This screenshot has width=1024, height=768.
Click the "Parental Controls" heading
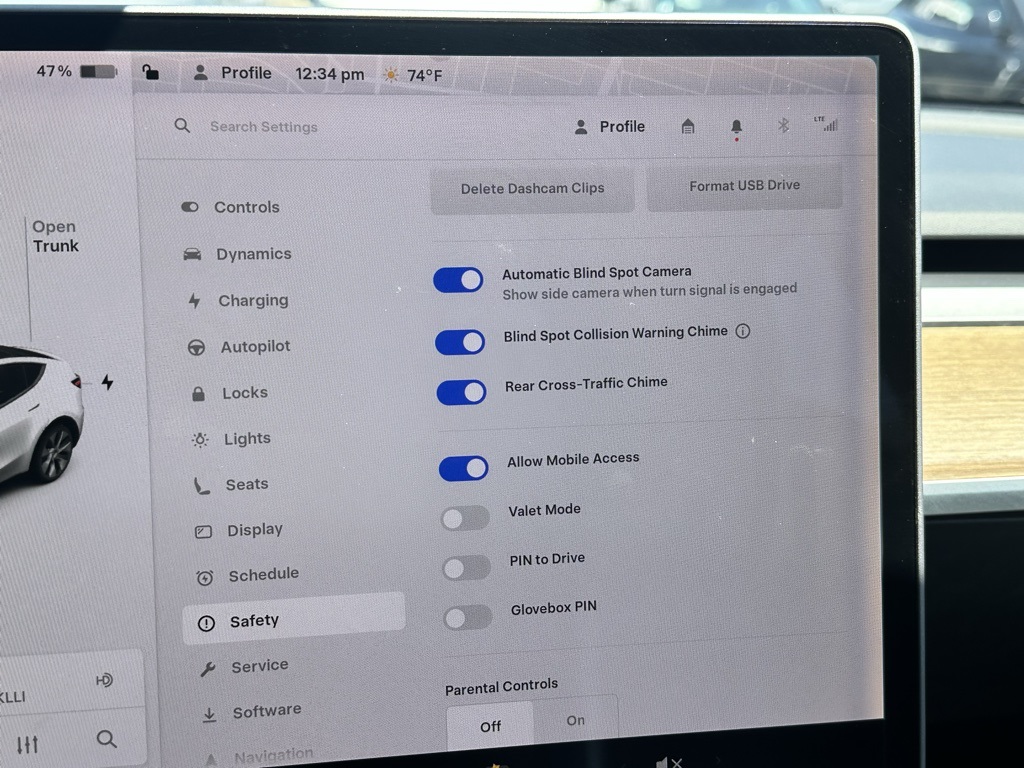(502, 687)
